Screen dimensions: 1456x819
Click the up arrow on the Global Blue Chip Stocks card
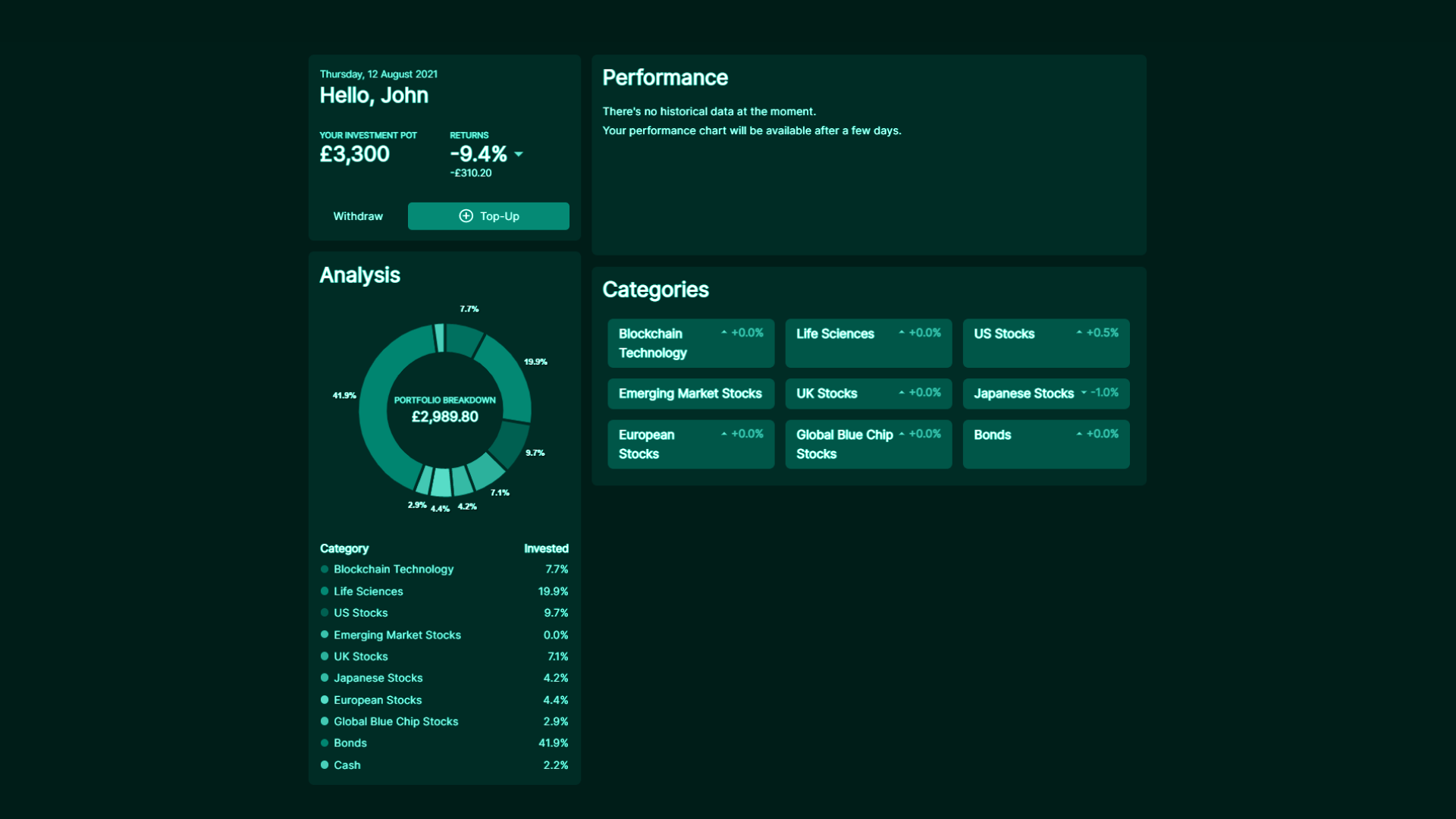[x=902, y=433]
